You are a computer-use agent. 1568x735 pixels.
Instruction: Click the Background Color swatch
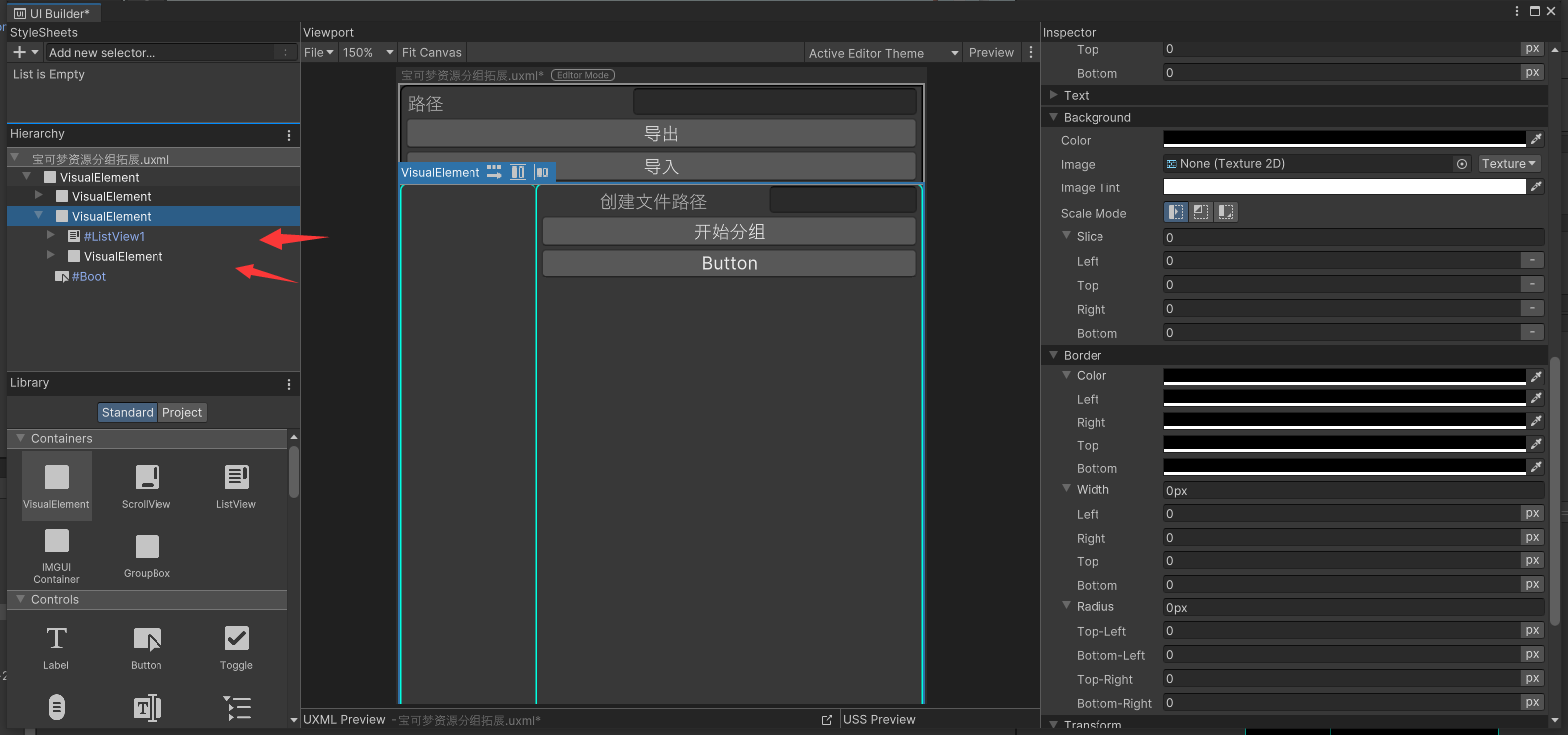pyautogui.click(x=1345, y=139)
